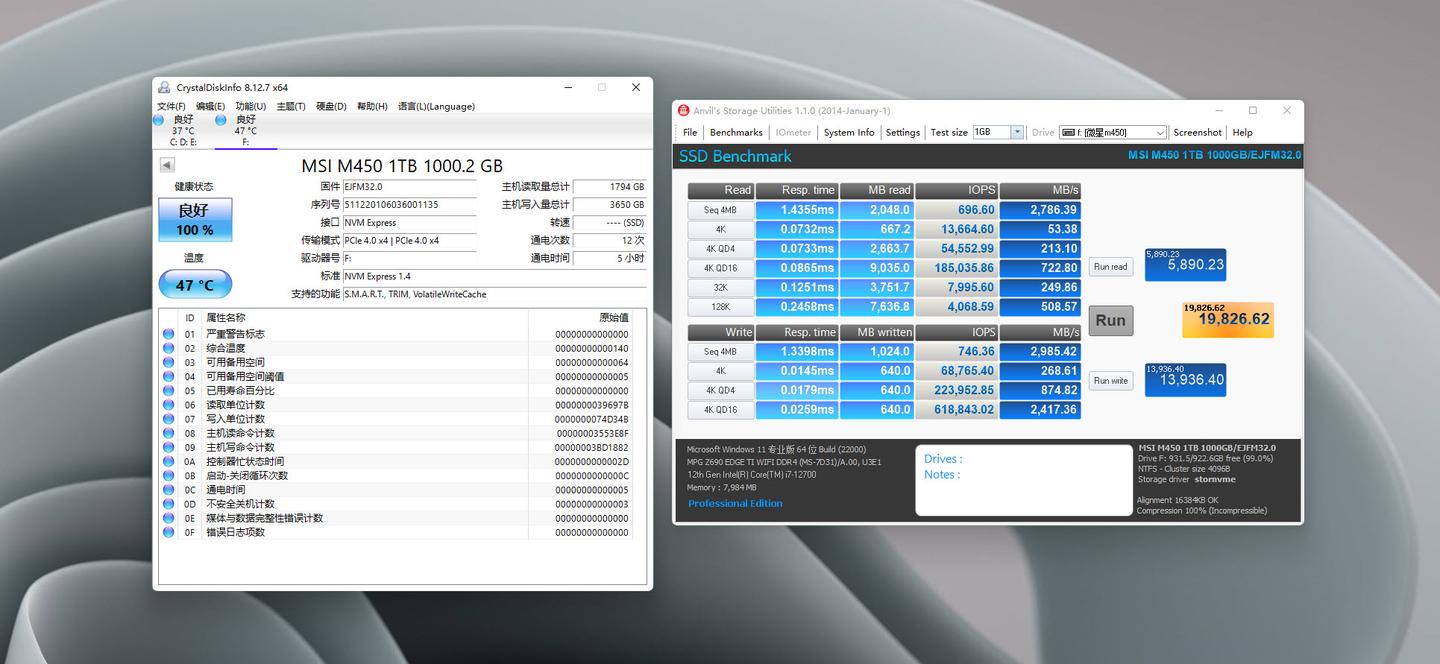Open the 文件(F) menu in CrystalDiskInfo
Image resolution: width=1440 pixels, height=664 pixels.
[171, 106]
